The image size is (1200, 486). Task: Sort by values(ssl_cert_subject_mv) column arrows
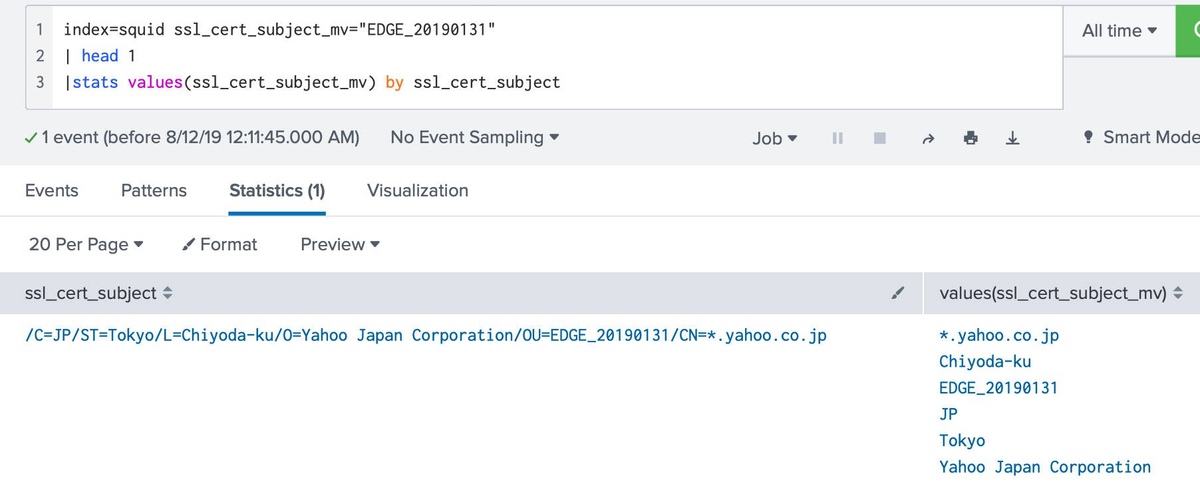(x=1177, y=293)
